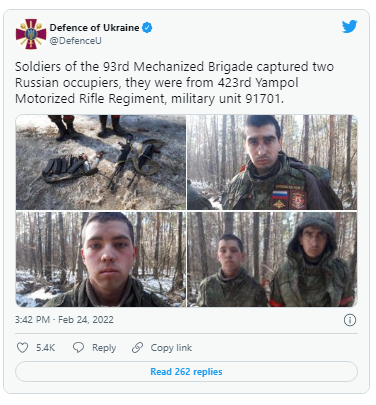The image size is (376, 405).
Task: Click the blue verified badge
Action: 147,28
